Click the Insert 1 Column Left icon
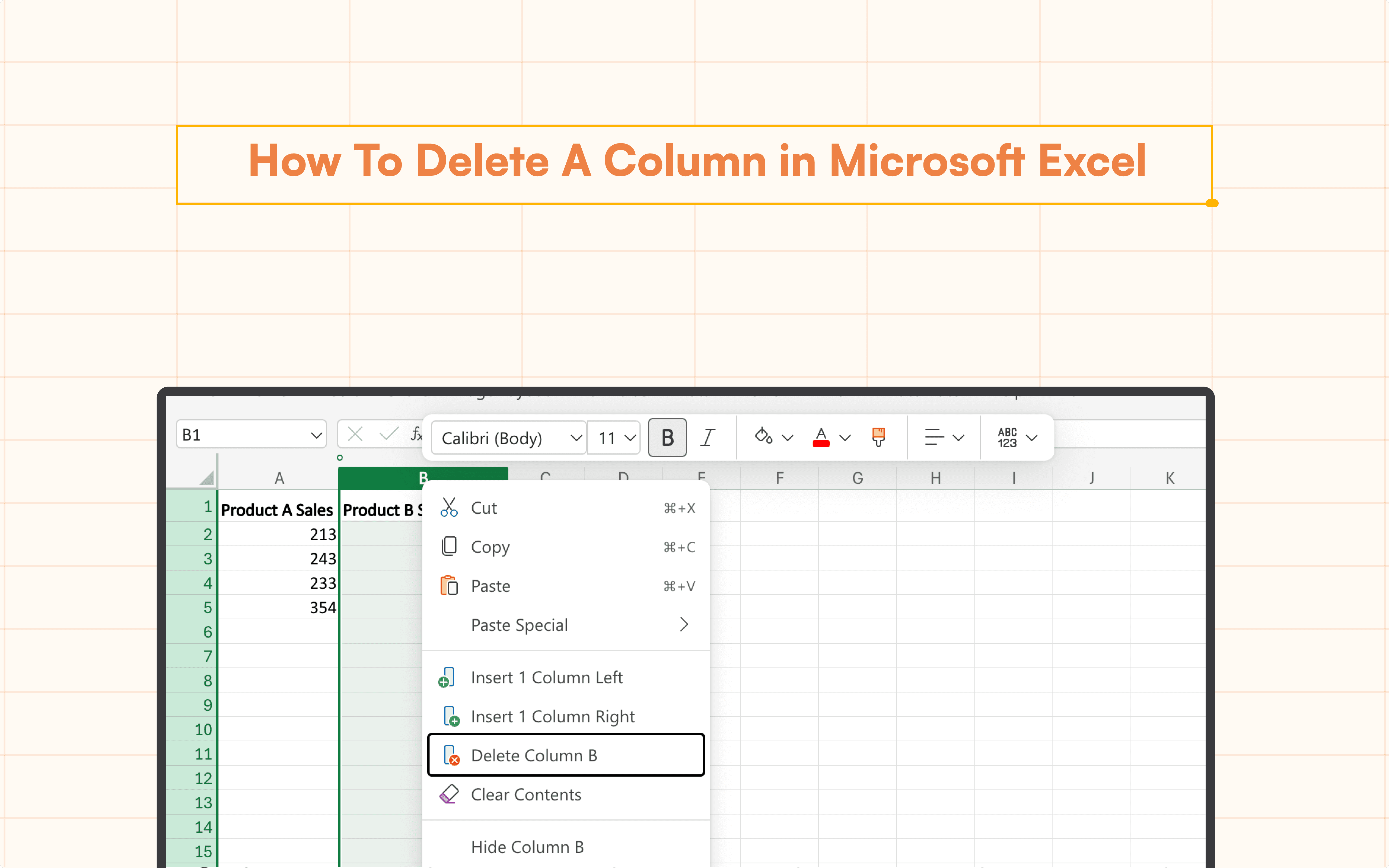Screen dimensions: 1389x868 point(447,677)
